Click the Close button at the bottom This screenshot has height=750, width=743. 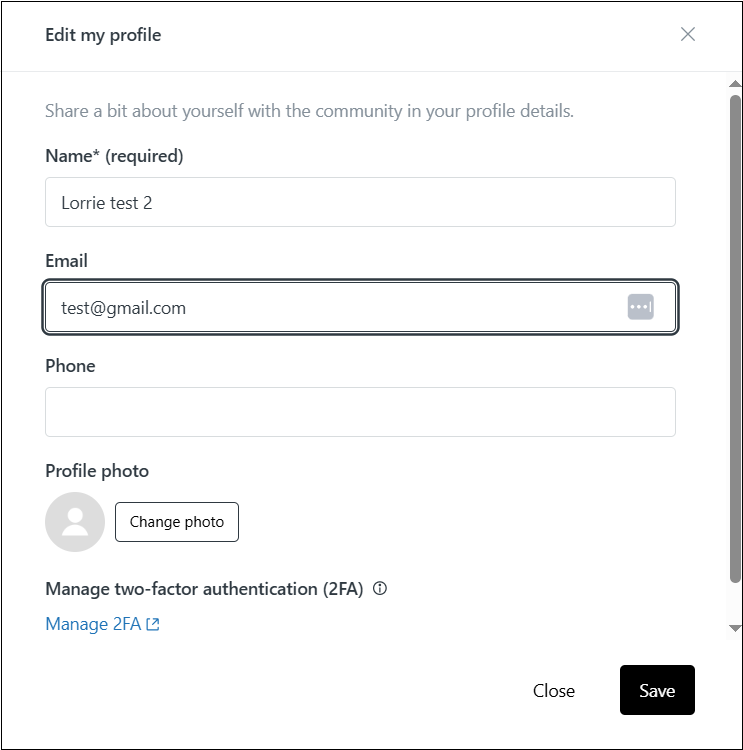553,691
